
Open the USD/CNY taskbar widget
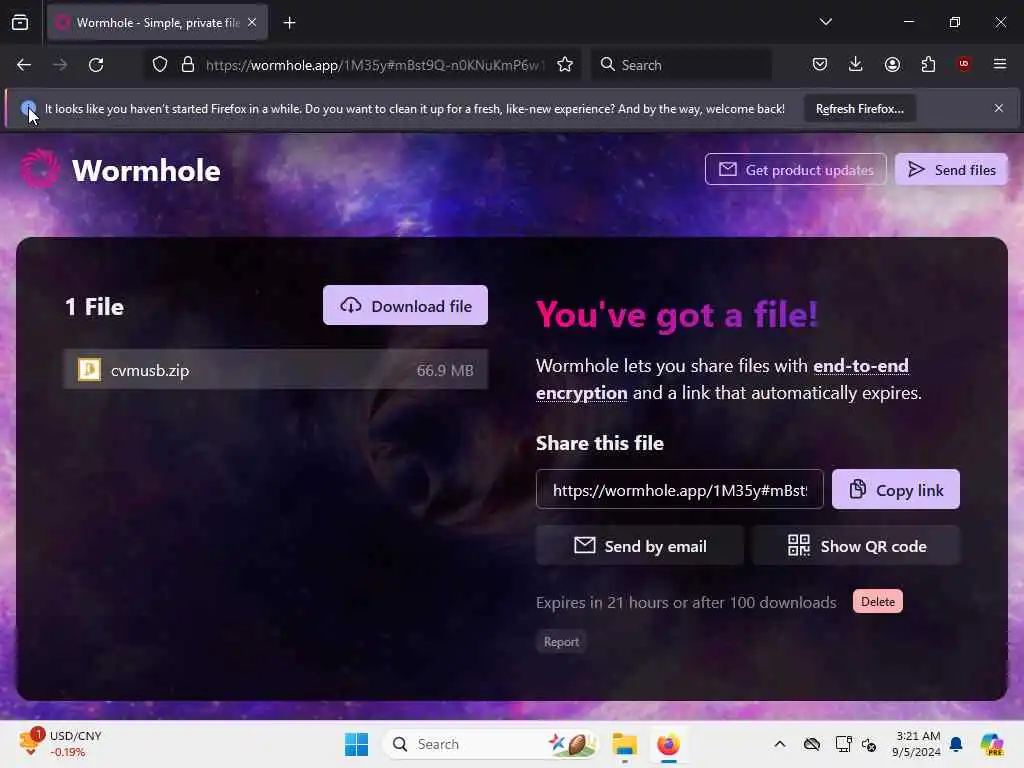[60, 744]
